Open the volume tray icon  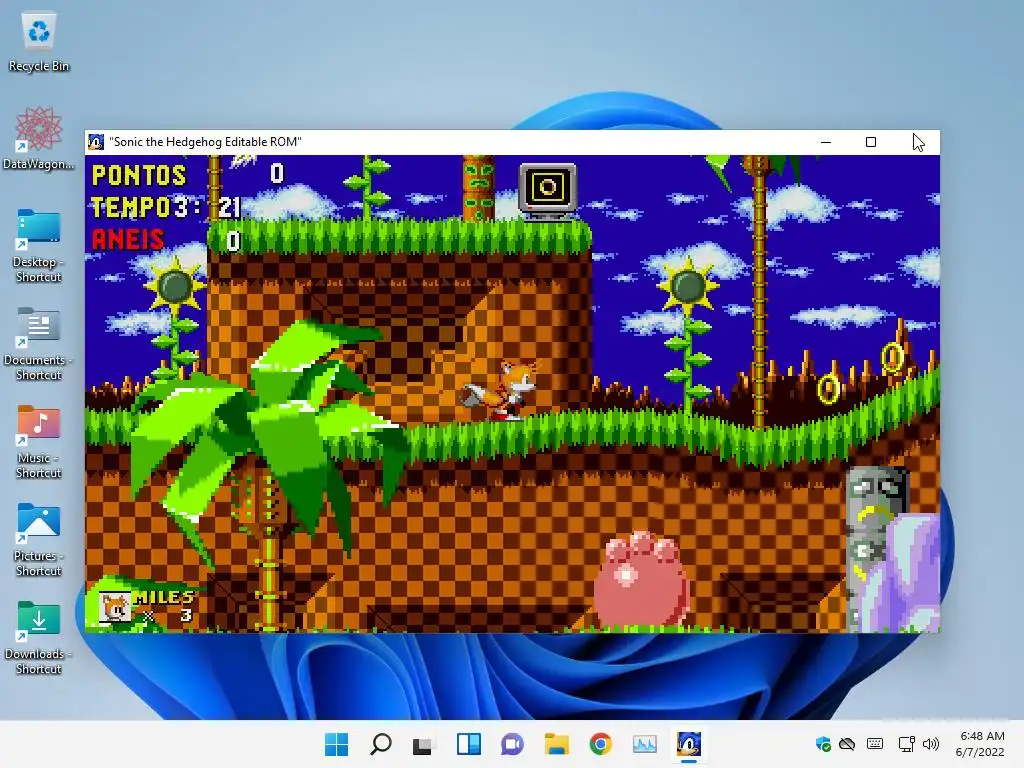point(931,744)
